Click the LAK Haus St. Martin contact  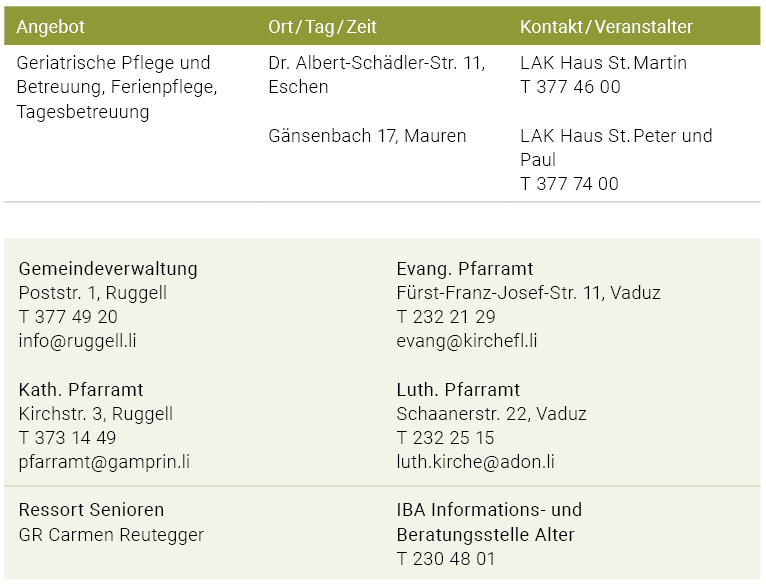603,63
